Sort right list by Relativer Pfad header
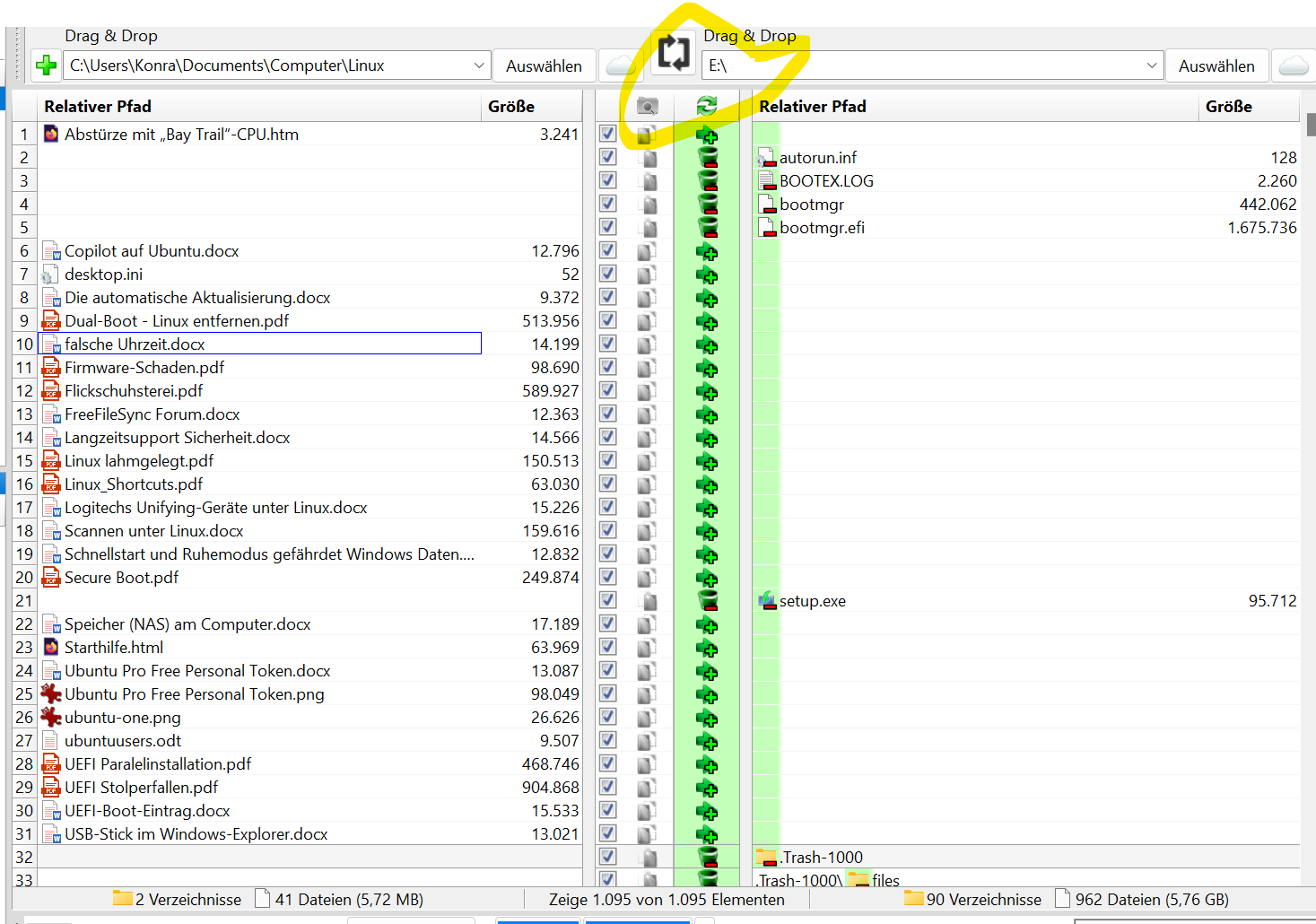Screen dimensions: 1316x924 [x=976, y=106]
